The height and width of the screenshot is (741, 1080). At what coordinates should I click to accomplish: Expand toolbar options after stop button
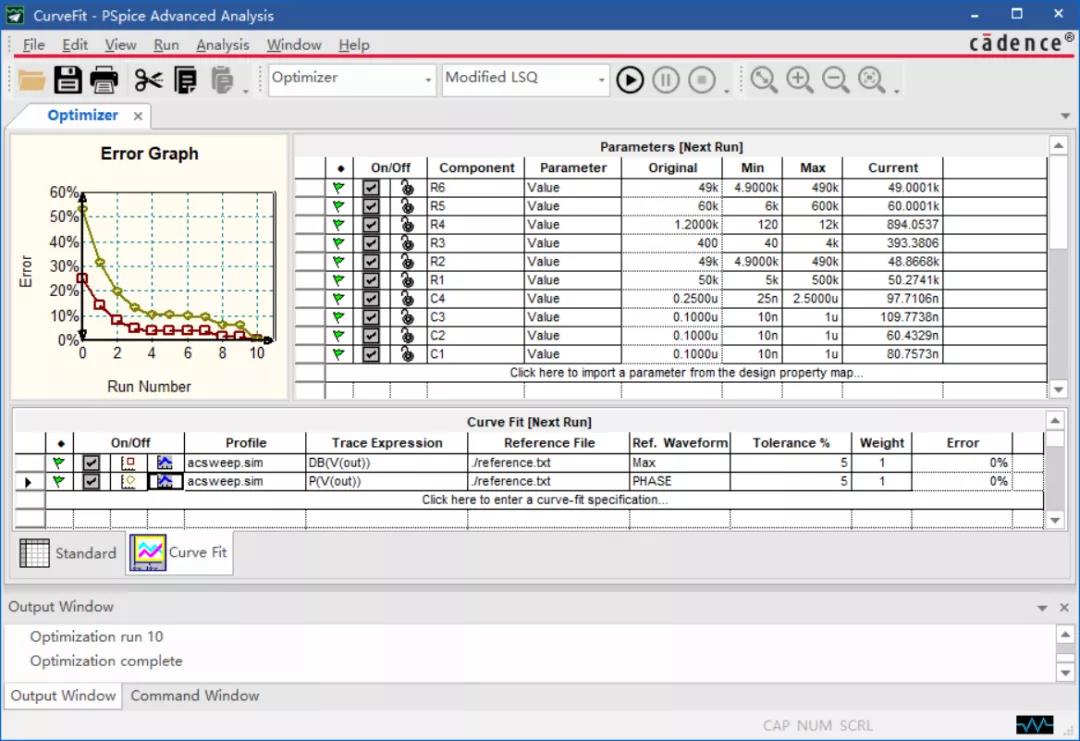(x=727, y=92)
